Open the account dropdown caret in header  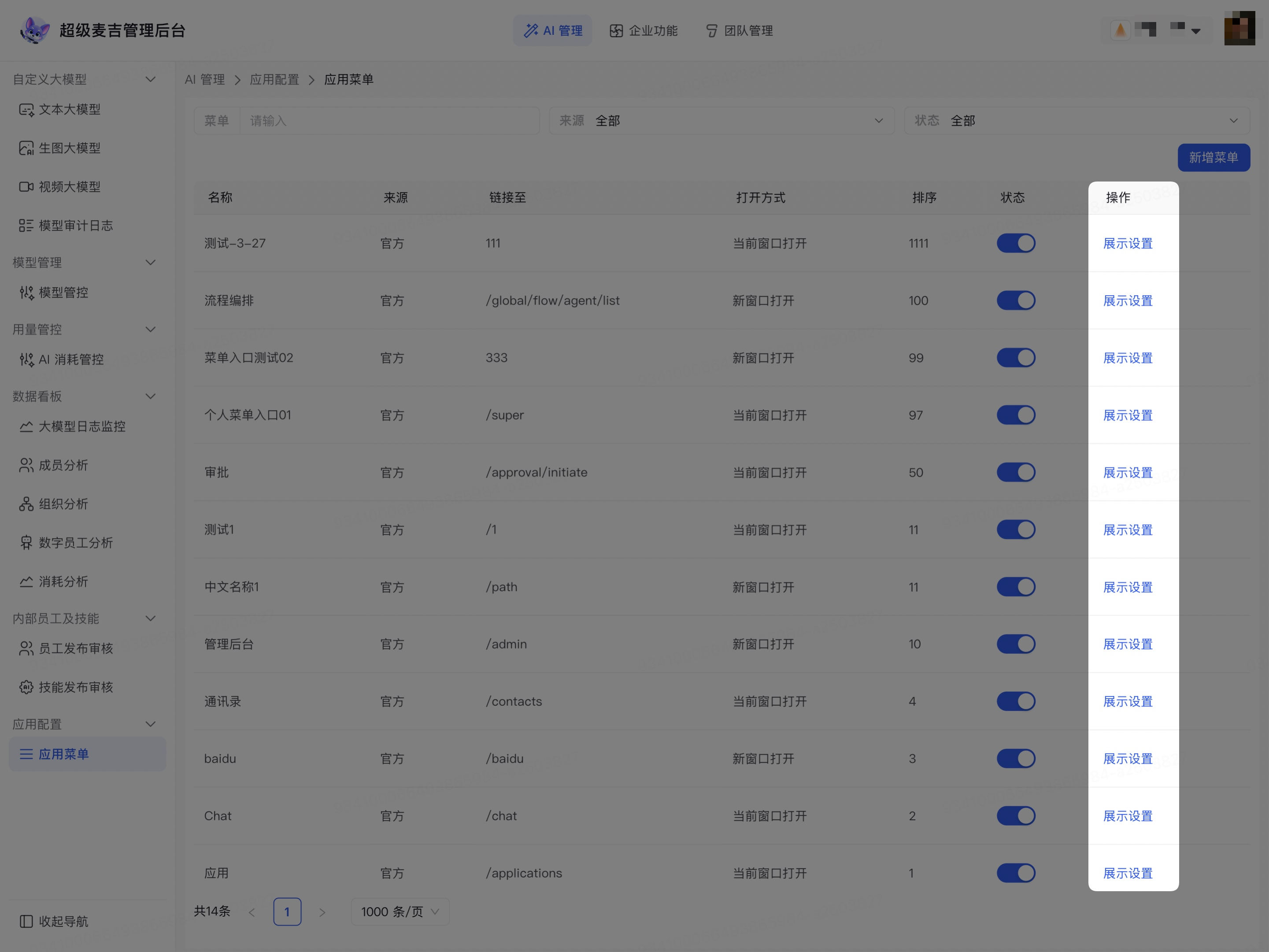click(x=1195, y=31)
